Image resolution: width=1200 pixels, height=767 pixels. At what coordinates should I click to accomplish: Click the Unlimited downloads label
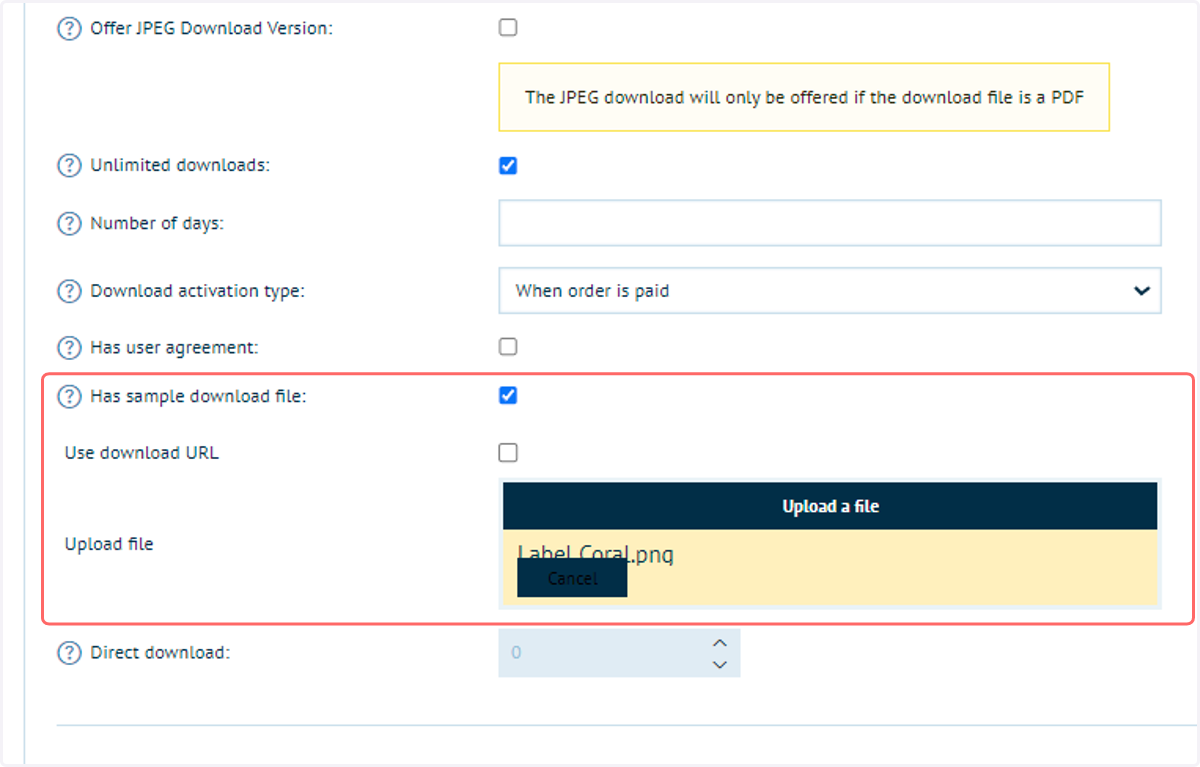pyautogui.click(x=180, y=166)
